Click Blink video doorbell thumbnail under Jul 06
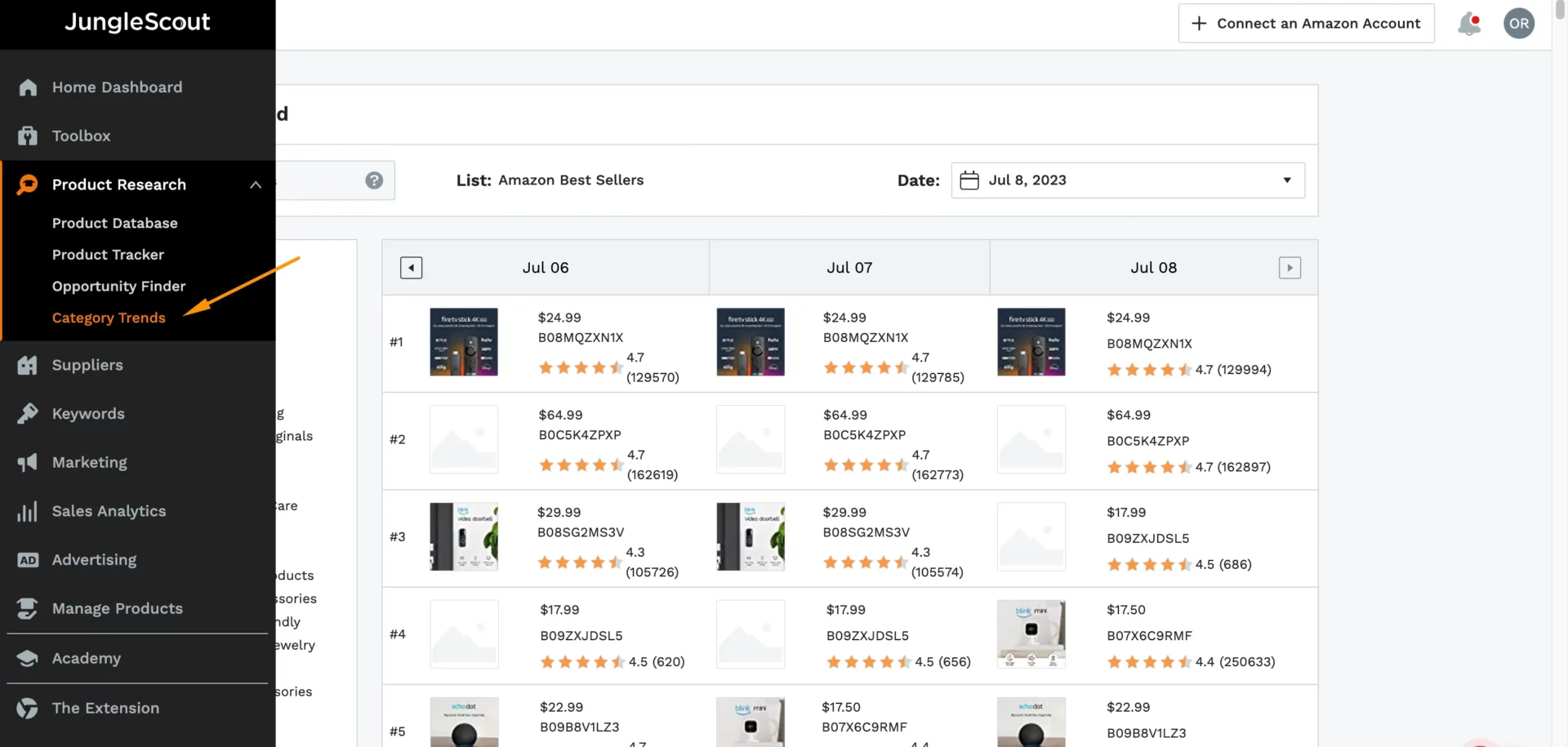1568x747 pixels. pos(464,536)
